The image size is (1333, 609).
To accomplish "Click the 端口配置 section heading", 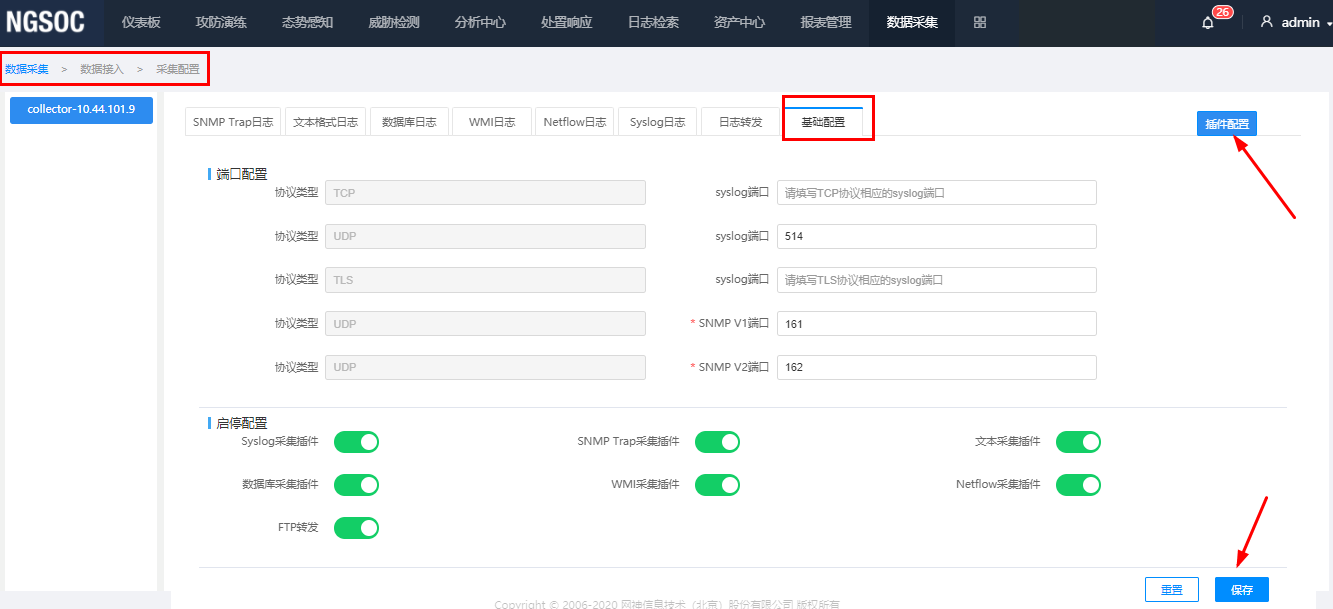I will [x=242, y=174].
